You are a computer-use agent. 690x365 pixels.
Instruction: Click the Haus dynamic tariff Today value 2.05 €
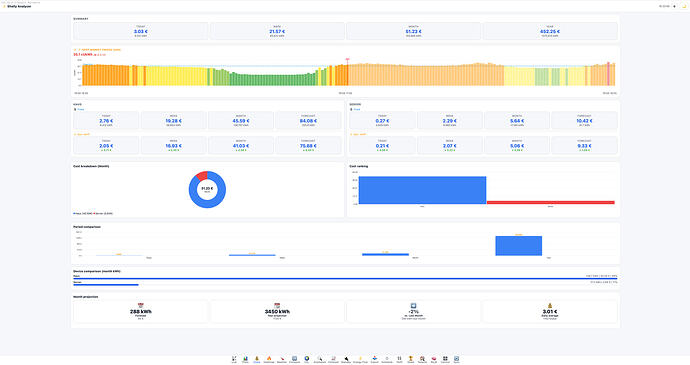pyautogui.click(x=106, y=146)
